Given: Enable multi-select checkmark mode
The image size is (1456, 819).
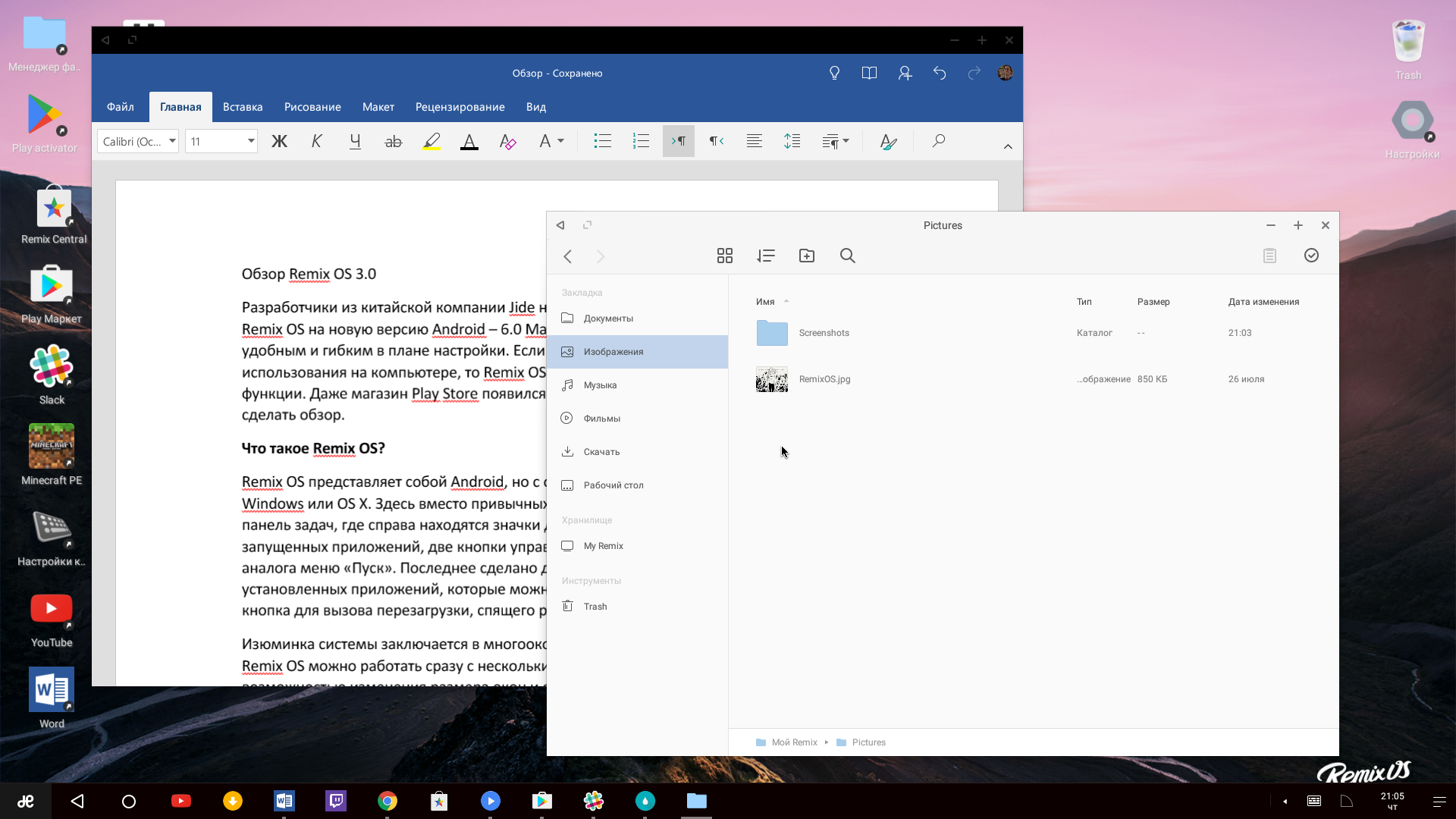Looking at the screenshot, I should [1312, 256].
